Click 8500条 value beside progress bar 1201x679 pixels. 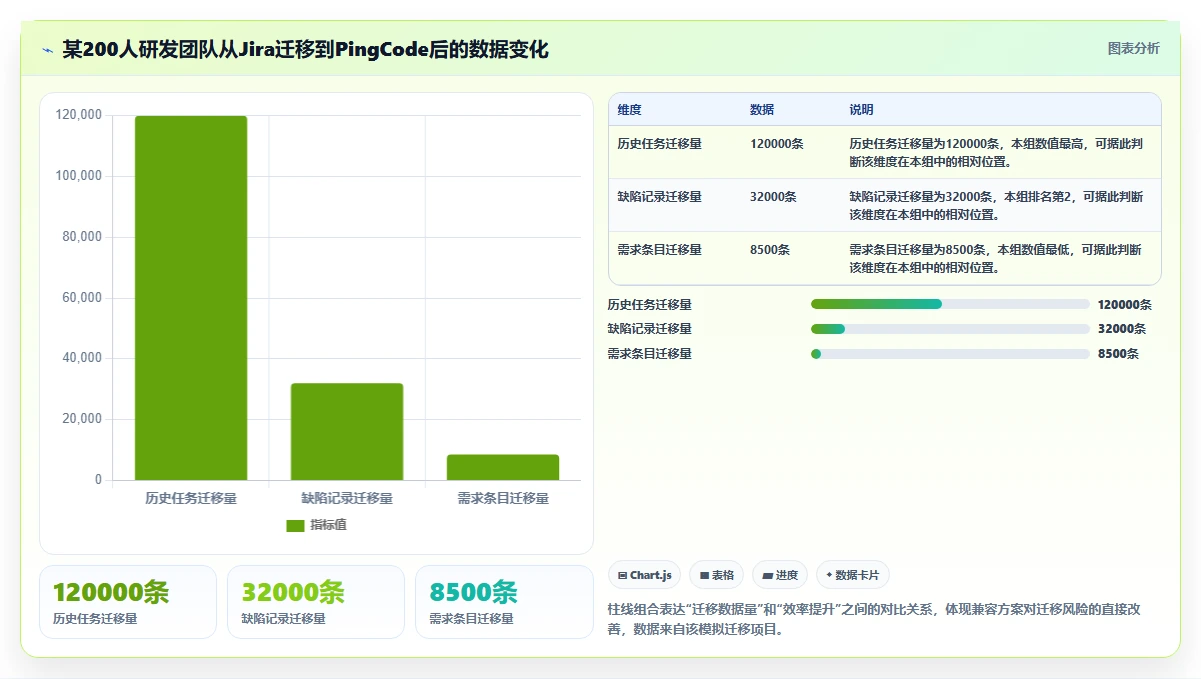pos(1118,354)
